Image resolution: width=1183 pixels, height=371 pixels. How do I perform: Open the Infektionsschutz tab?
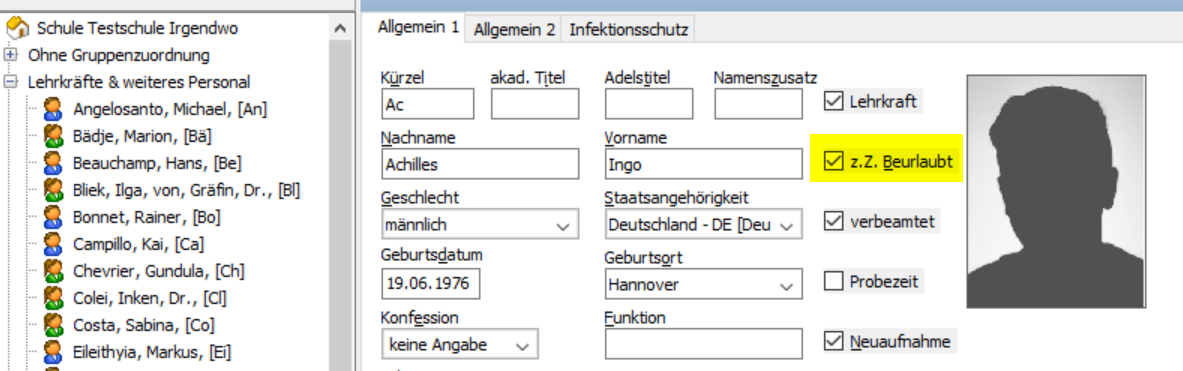(628, 30)
